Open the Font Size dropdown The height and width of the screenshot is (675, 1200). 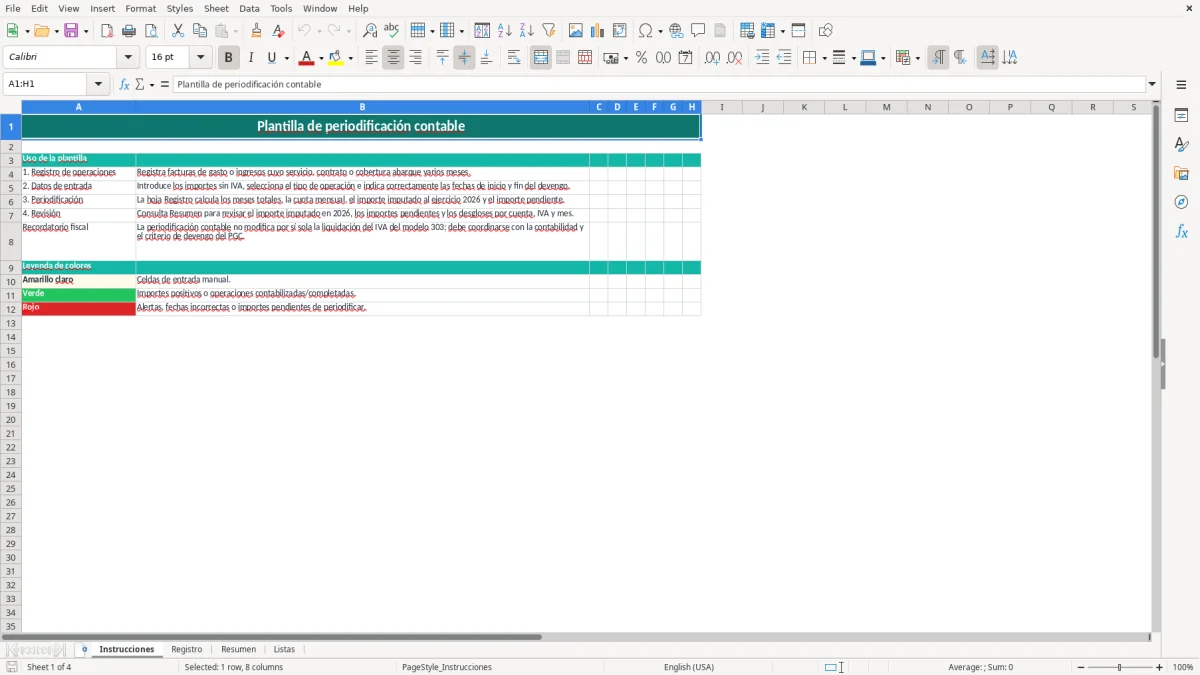coord(200,58)
